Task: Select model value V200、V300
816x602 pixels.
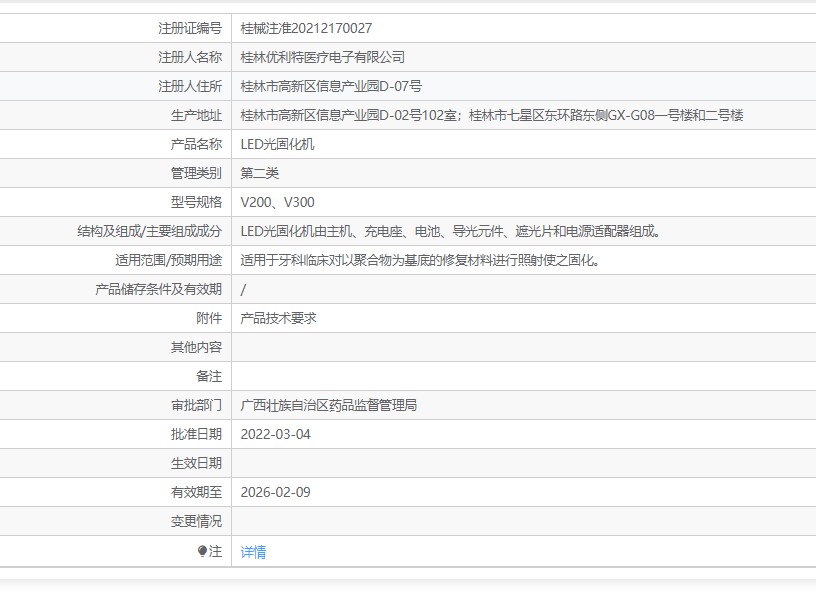Action: (x=277, y=202)
